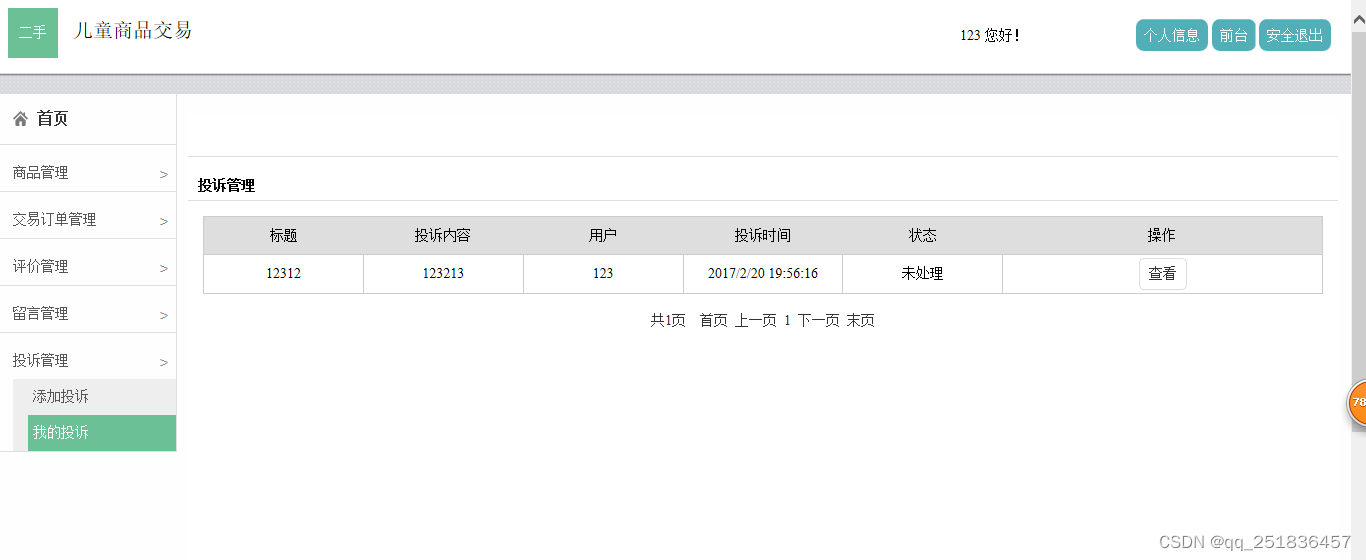Click the green 二手 logo box
The width and height of the screenshot is (1366, 560).
pyautogui.click(x=33, y=33)
